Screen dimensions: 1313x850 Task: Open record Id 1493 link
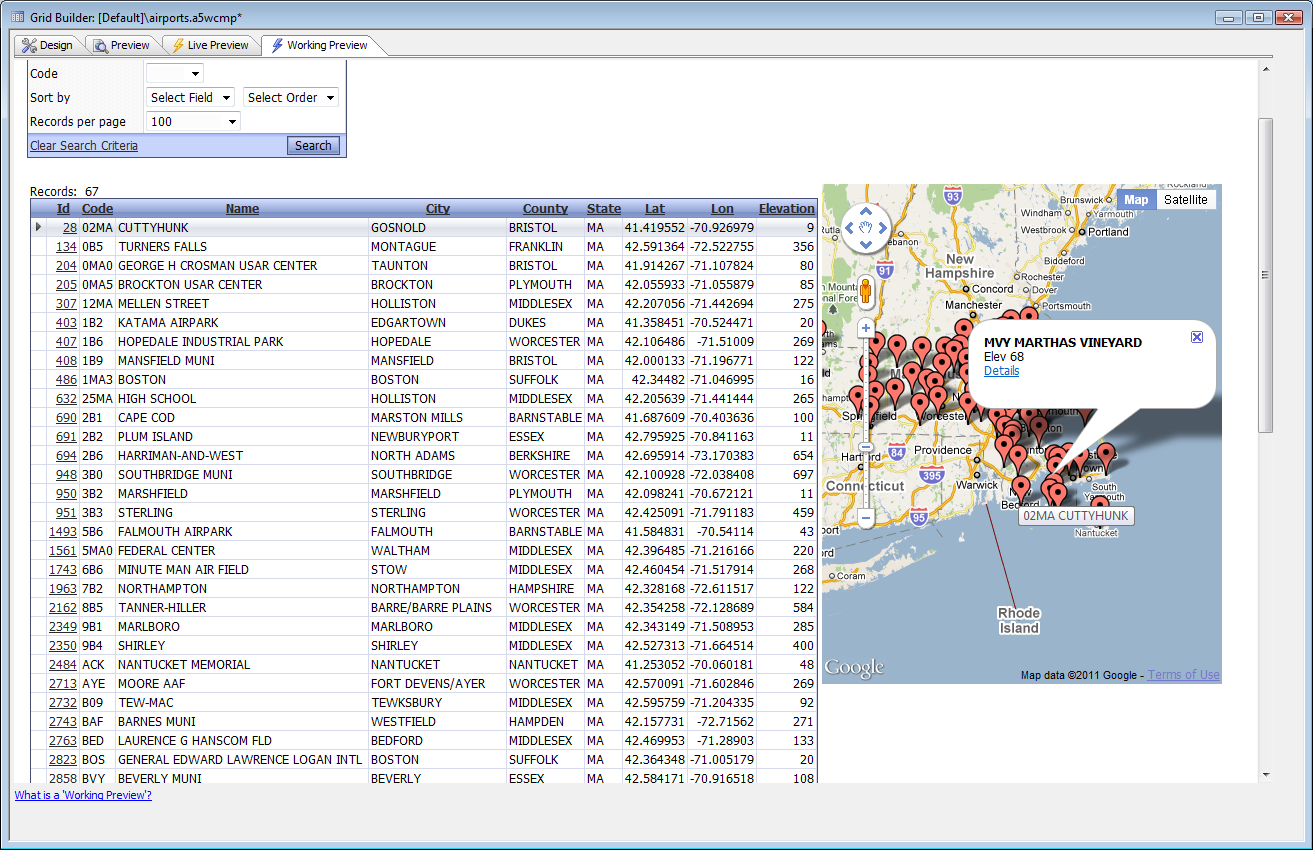63,532
